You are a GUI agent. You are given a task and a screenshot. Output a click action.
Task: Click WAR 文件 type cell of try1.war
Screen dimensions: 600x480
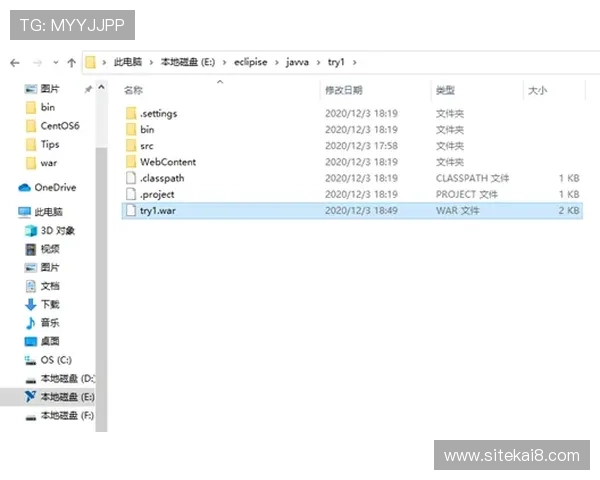tap(457, 211)
